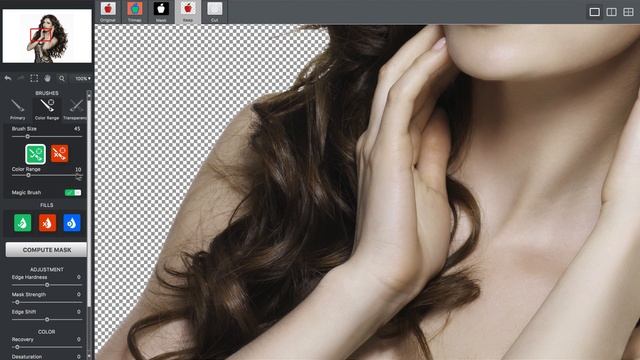Switch to the Keep view tab
640x360 pixels.
(x=188, y=12)
